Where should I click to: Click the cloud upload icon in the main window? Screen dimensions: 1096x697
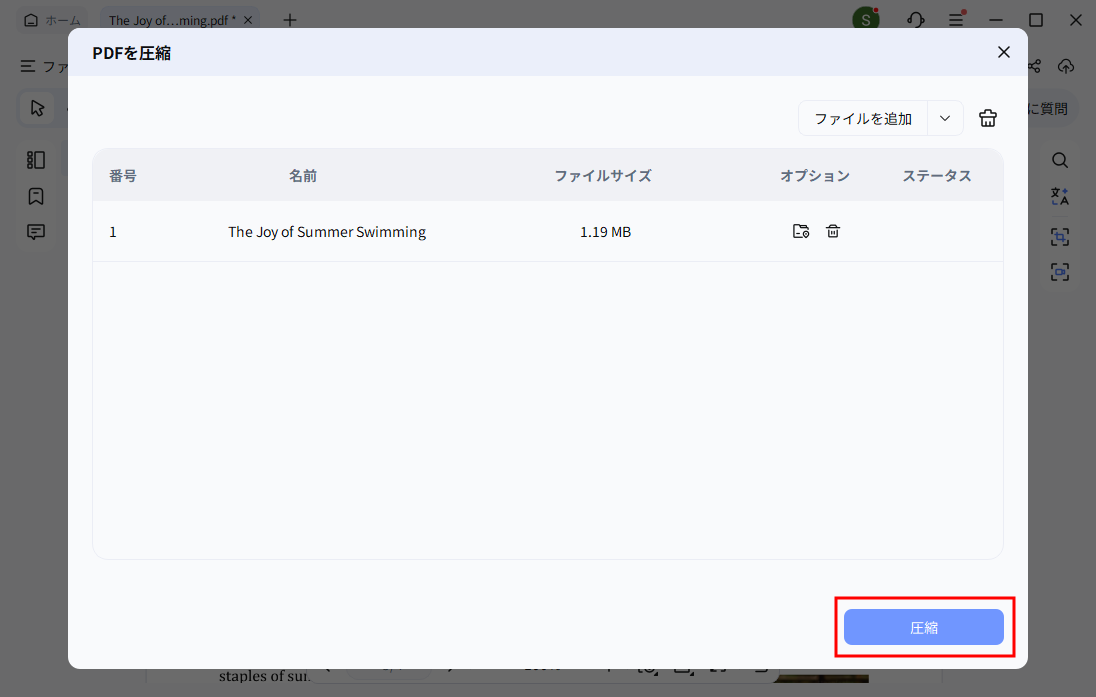[x=1065, y=66]
